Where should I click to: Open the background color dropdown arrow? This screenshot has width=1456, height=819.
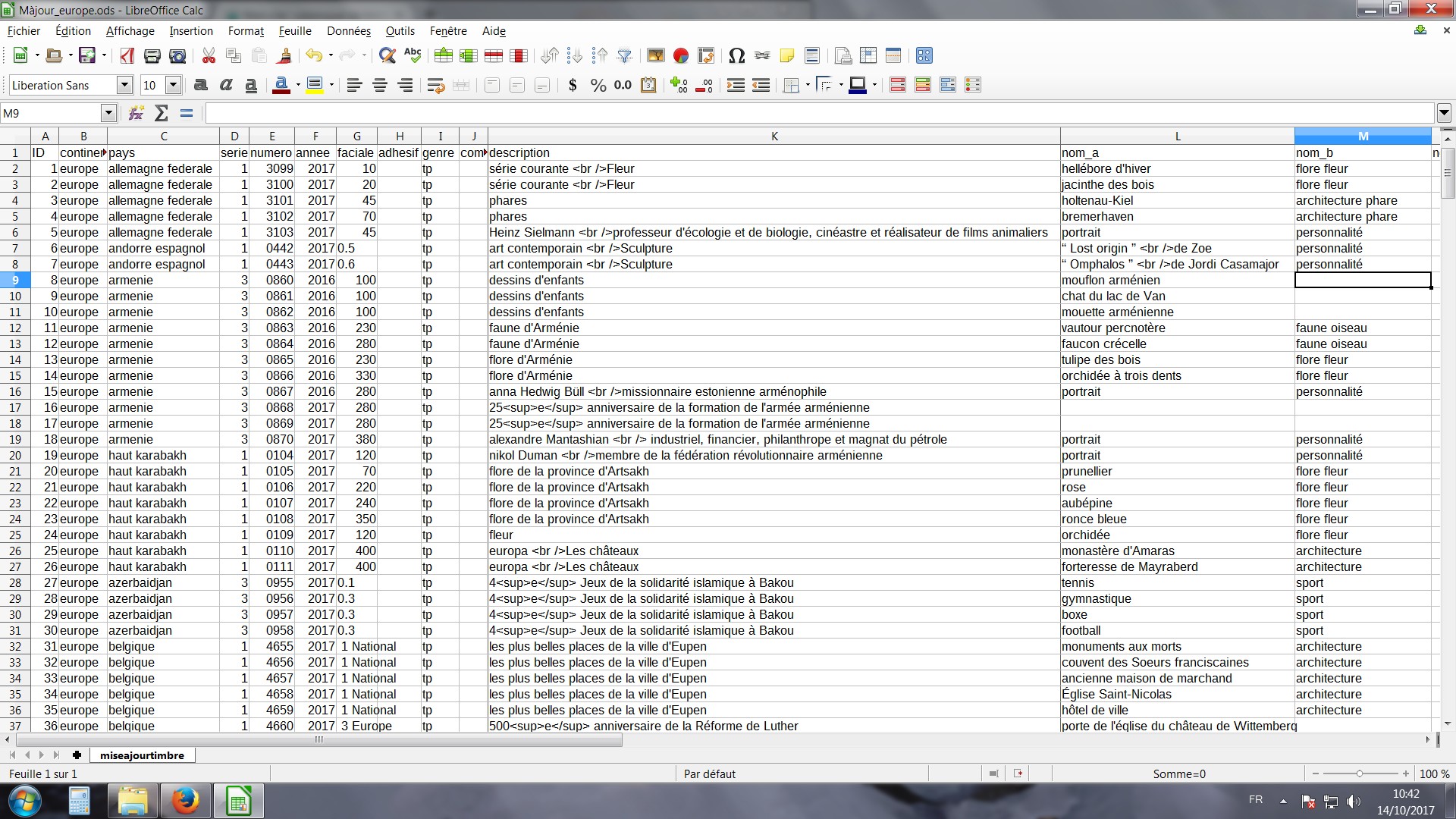[x=874, y=85]
